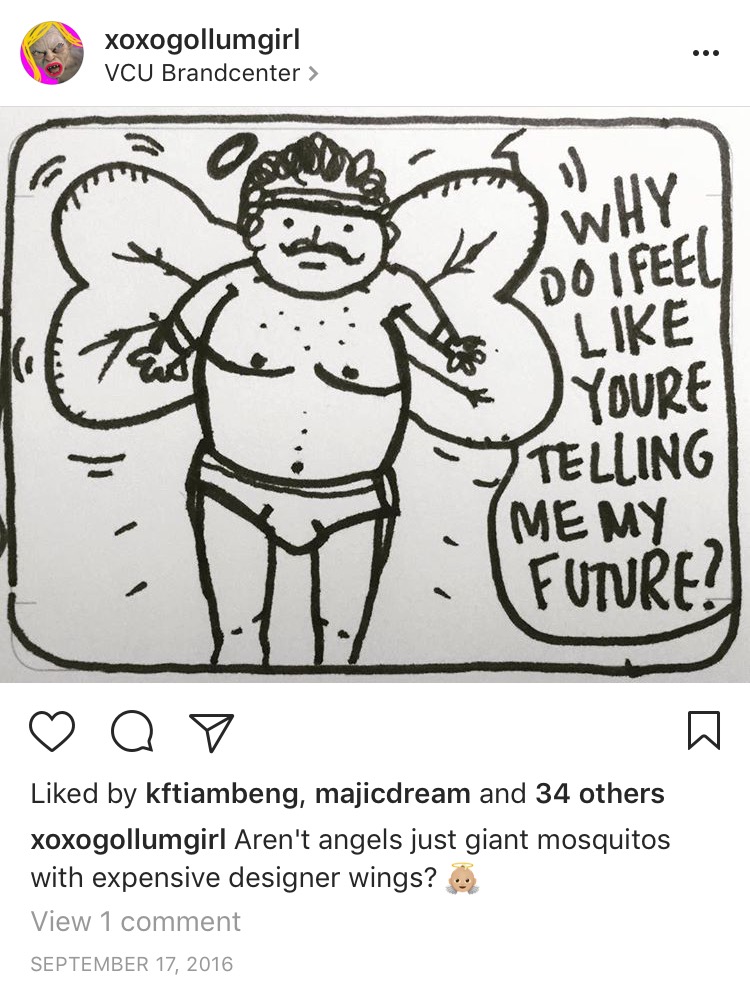Click View 1 comment
Image resolution: width=750 pixels, height=1006 pixels.
pos(135,922)
